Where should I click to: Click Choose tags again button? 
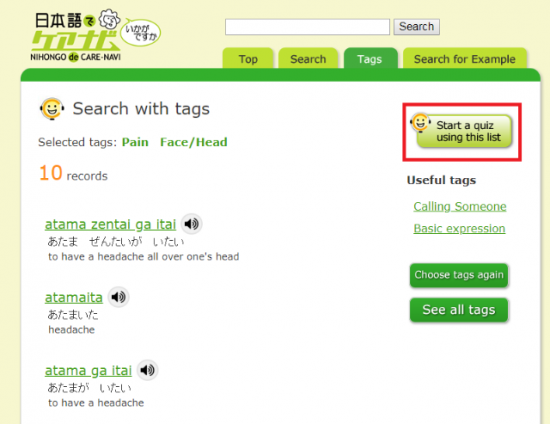click(459, 275)
